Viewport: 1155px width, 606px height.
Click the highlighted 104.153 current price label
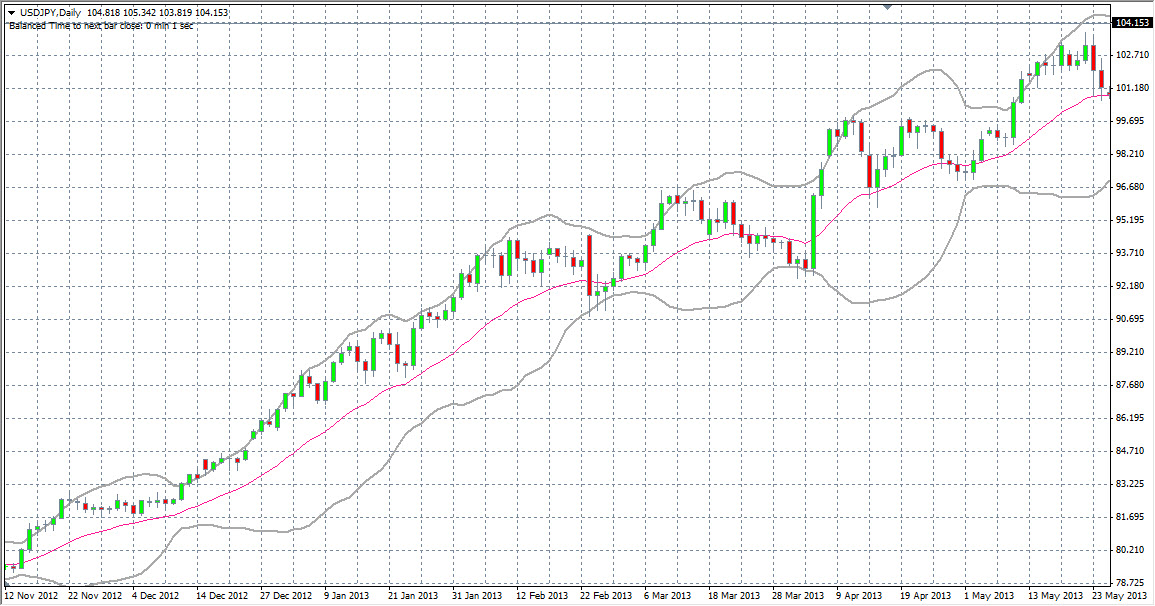coord(1133,22)
